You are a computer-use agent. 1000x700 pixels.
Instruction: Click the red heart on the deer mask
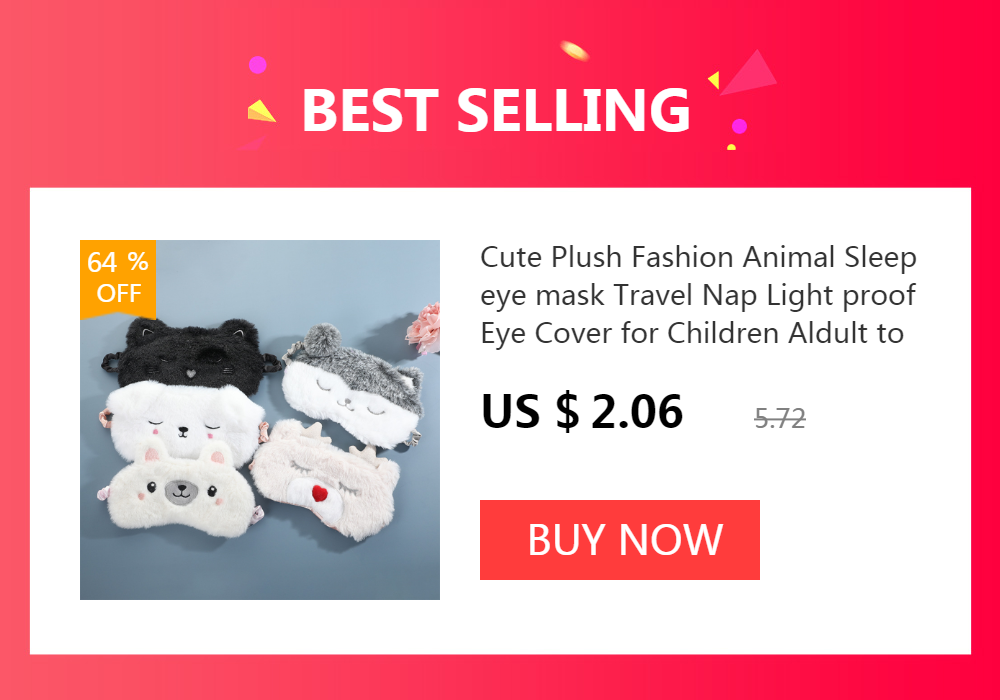[320, 493]
